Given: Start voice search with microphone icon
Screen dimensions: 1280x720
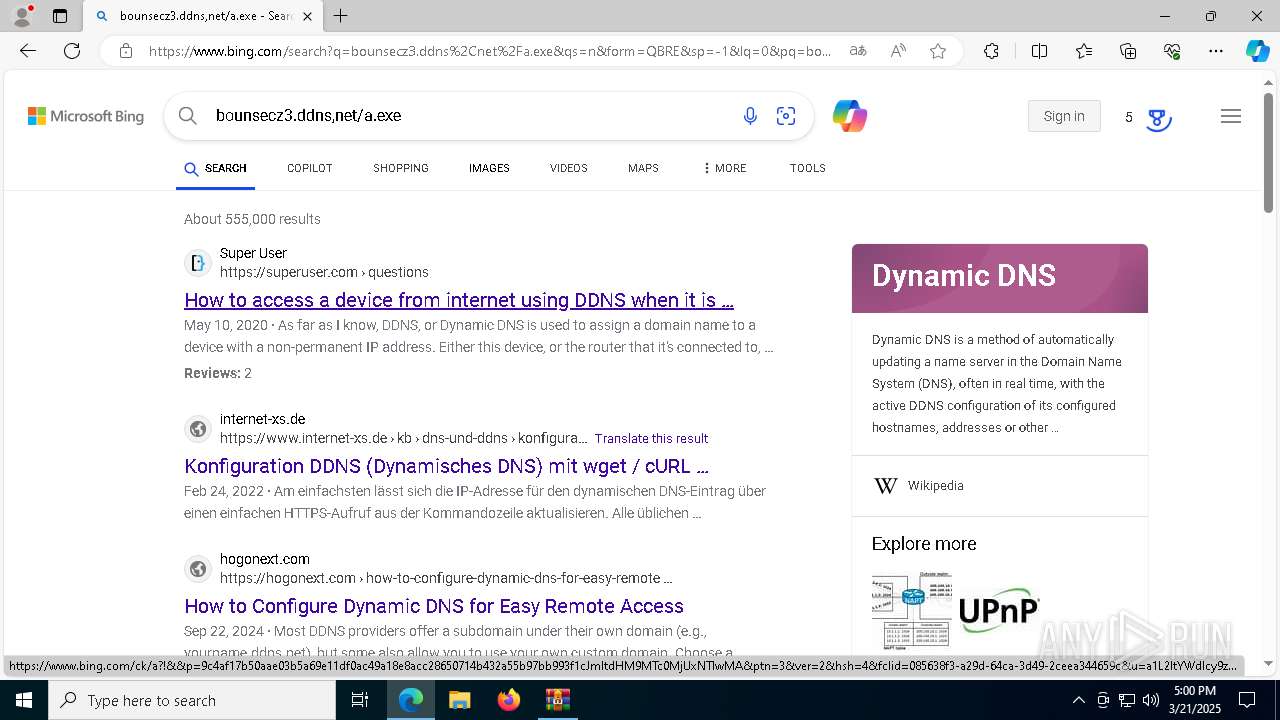Looking at the screenshot, I should coord(750,116).
